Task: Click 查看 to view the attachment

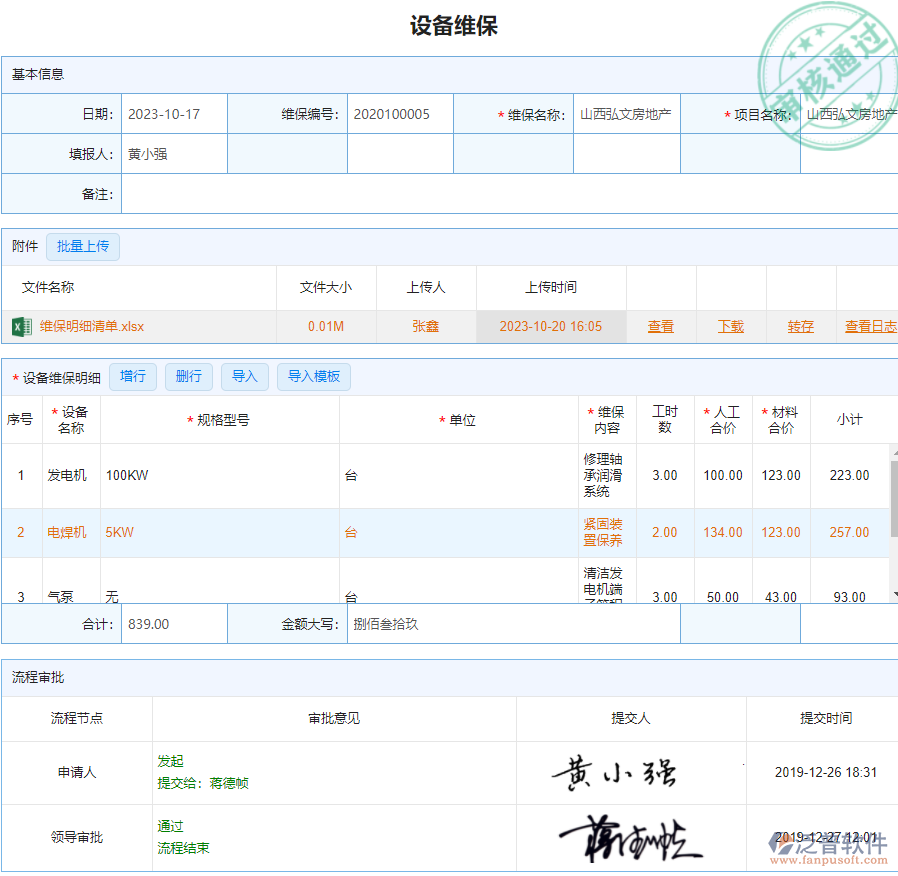Action: pyautogui.click(x=660, y=327)
